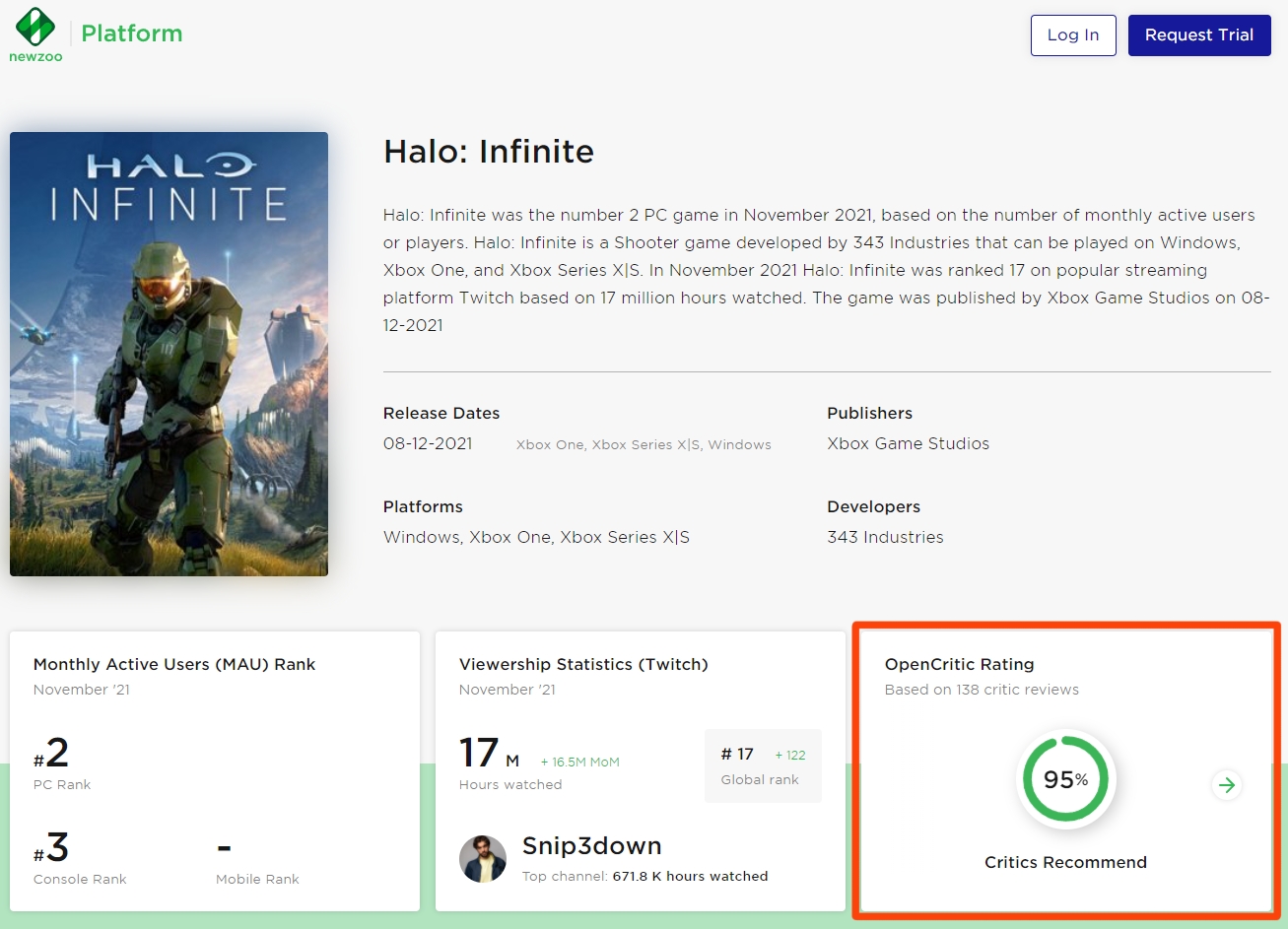Click the OpenCritic Rating heading
The width and height of the screenshot is (1288, 929).
click(x=959, y=664)
